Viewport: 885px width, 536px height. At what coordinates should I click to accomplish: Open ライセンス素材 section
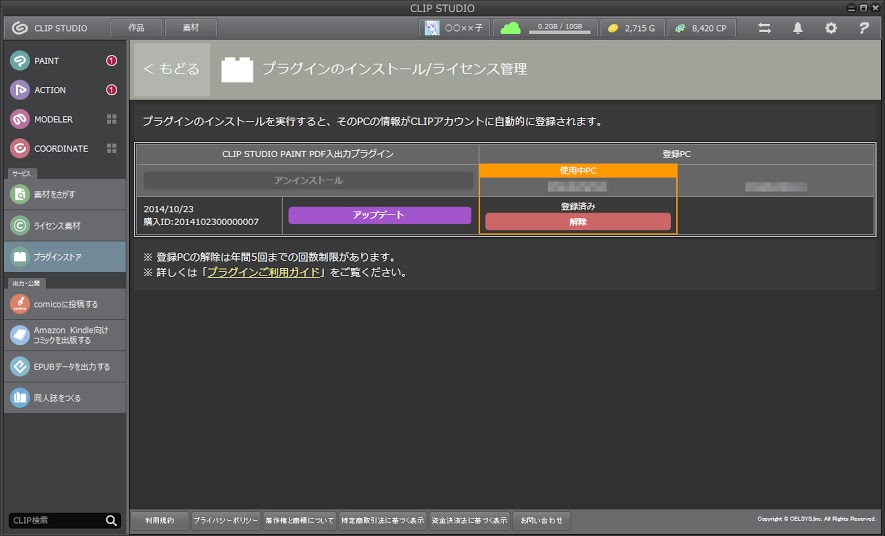click(65, 226)
